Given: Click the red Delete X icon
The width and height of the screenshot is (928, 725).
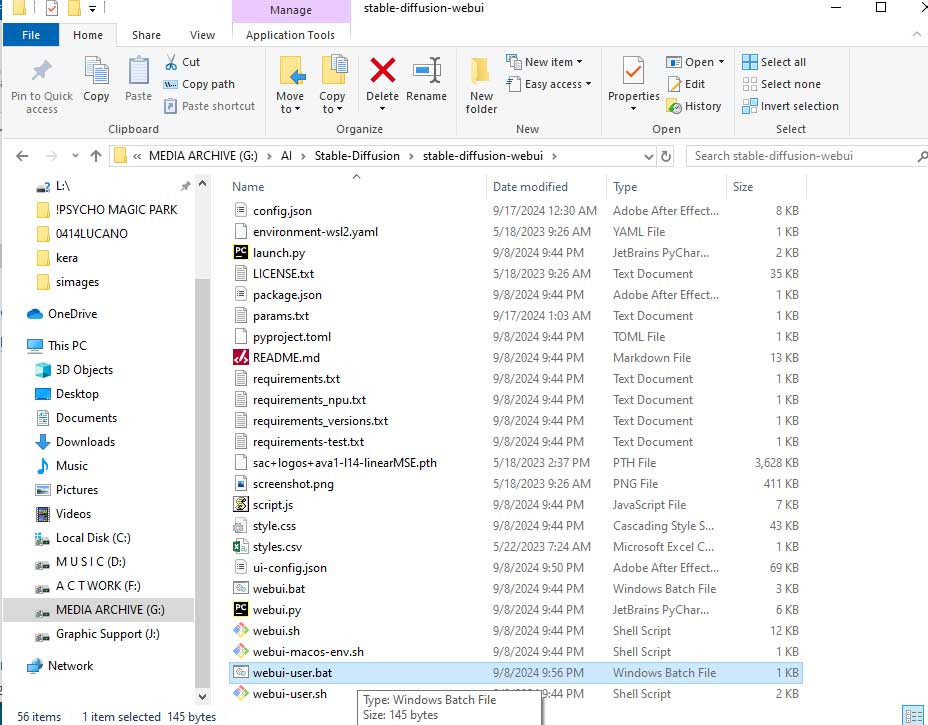Looking at the screenshot, I should pyautogui.click(x=382, y=70).
